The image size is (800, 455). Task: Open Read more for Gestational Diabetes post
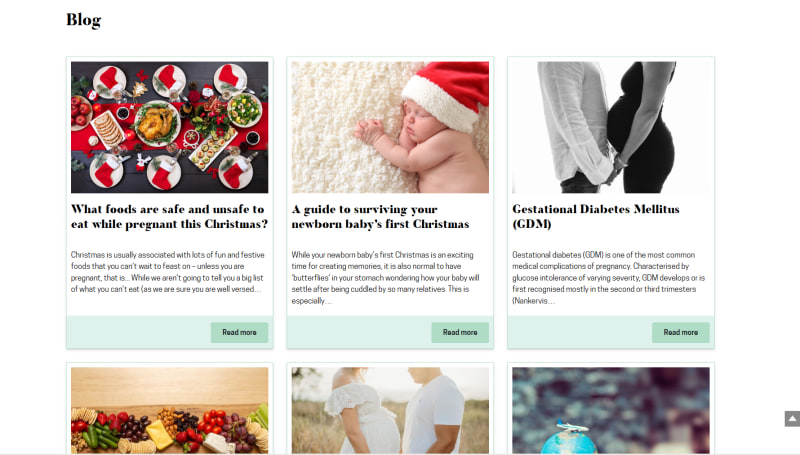(x=681, y=332)
